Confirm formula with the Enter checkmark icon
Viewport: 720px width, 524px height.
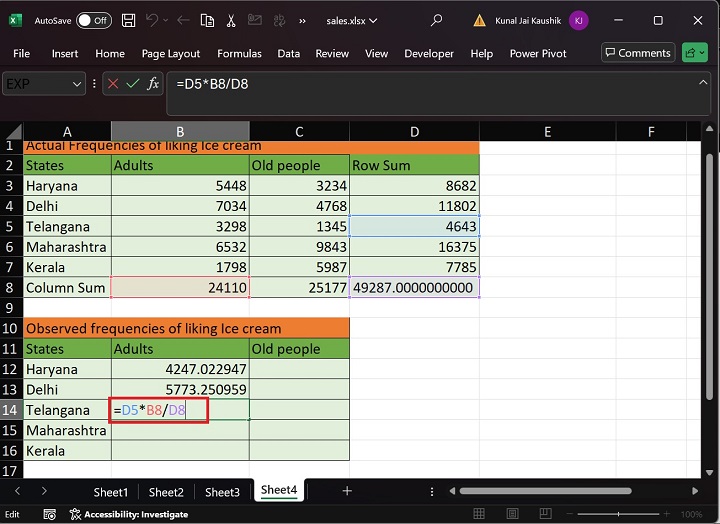pyautogui.click(x=132, y=85)
